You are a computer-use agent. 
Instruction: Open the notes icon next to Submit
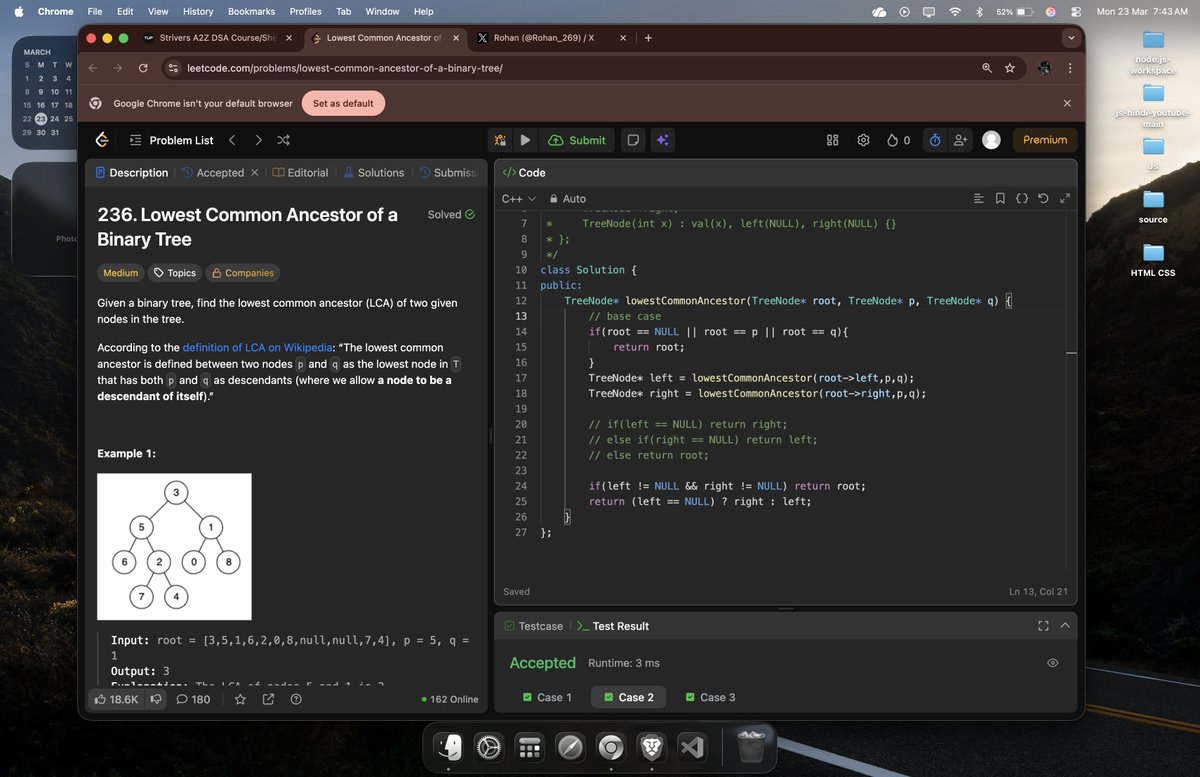(632, 140)
